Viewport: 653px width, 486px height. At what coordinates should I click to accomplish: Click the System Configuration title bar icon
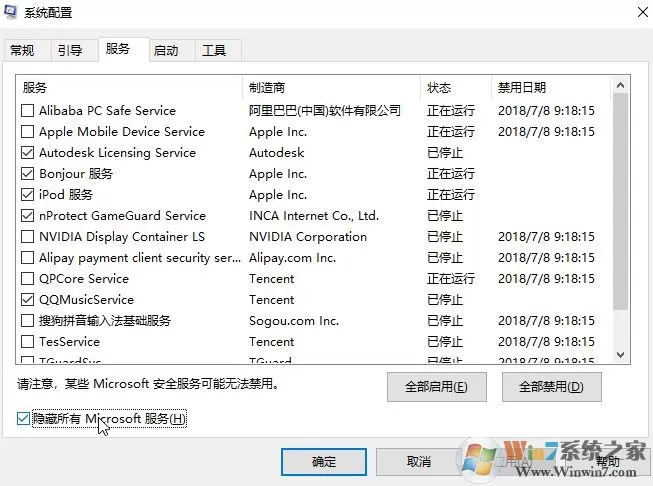(10, 12)
